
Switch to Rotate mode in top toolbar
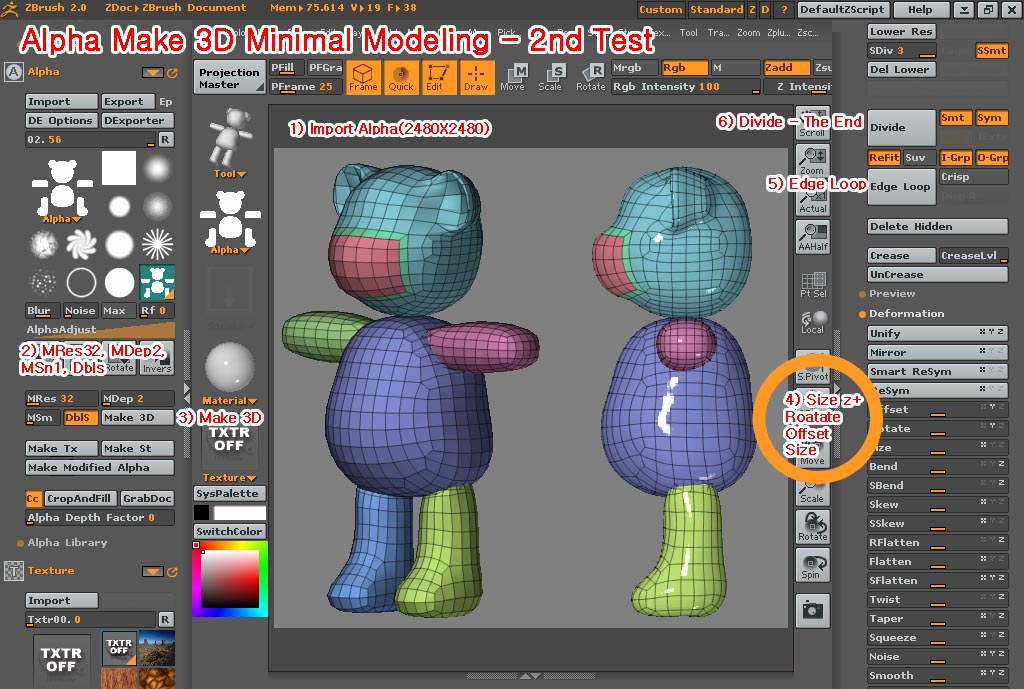coord(590,78)
